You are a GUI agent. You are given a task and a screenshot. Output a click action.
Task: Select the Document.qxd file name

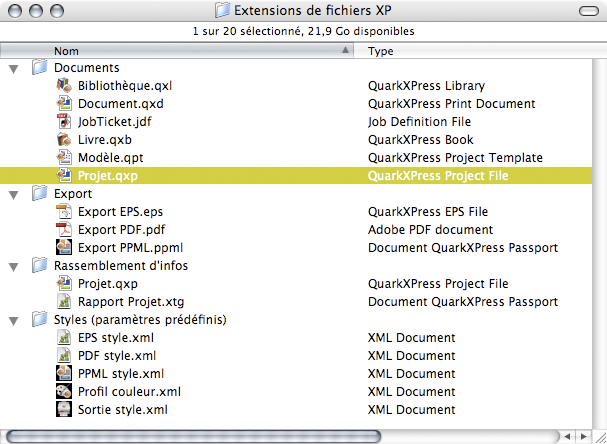click(x=120, y=104)
